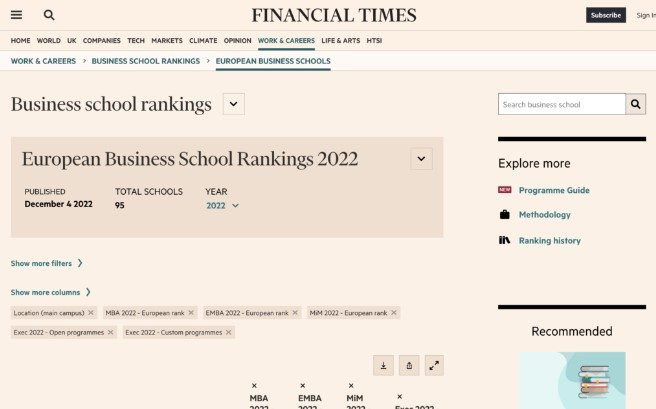Expand Show more filters
This screenshot has width=656, height=409.
(x=46, y=263)
